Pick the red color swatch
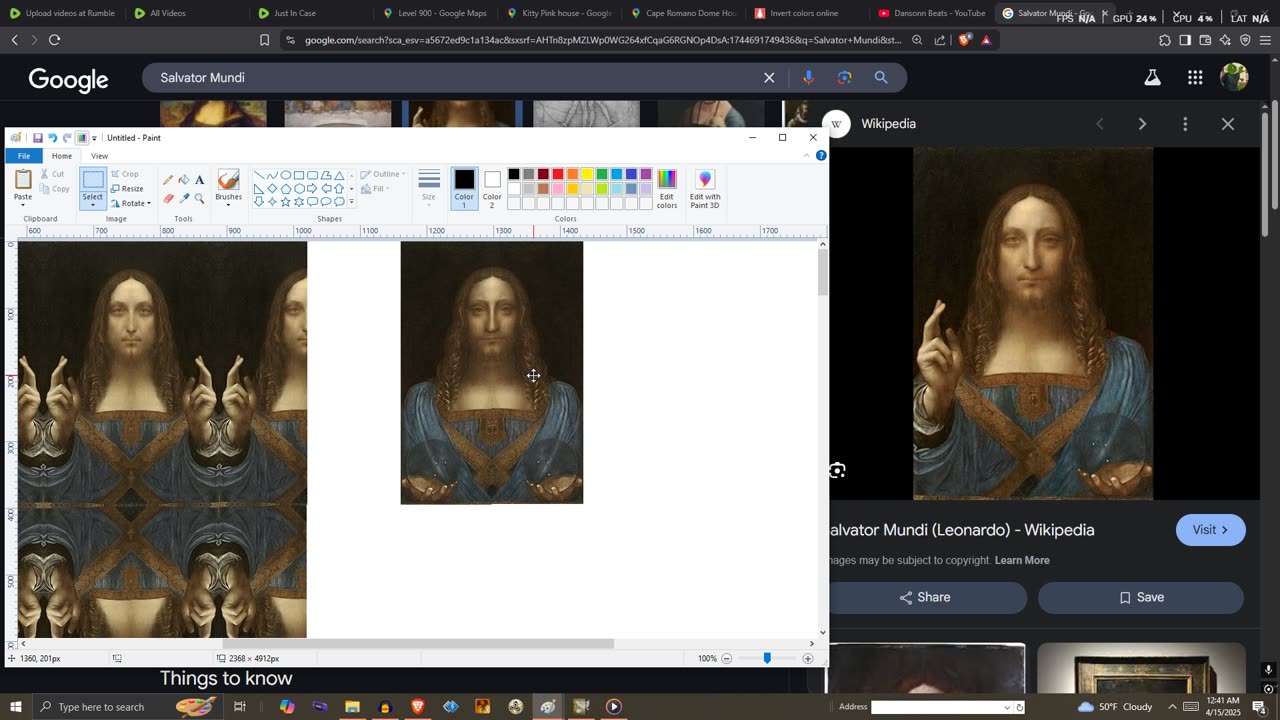The image size is (1280, 720). [558, 174]
